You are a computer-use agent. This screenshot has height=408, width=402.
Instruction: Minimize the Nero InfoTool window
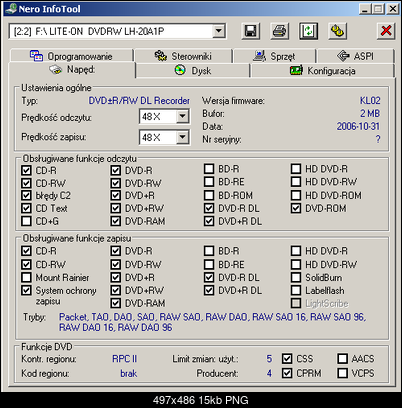(365, 9)
